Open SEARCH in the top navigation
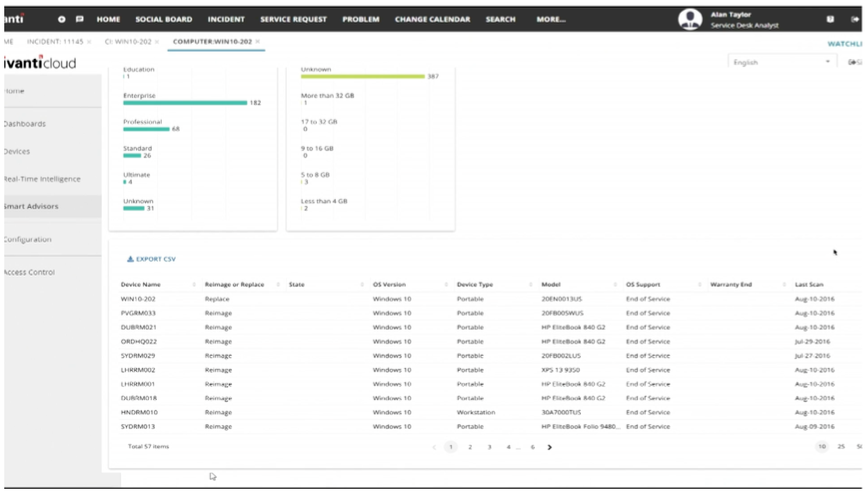867x499 pixels. tap(500, 19)
